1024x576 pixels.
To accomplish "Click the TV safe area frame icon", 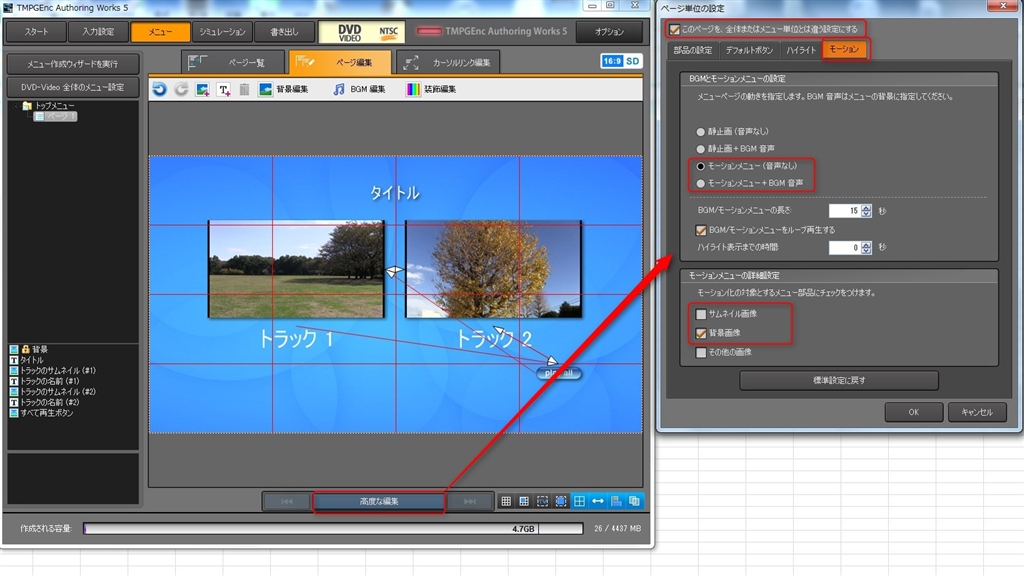I will click(543, 500).
